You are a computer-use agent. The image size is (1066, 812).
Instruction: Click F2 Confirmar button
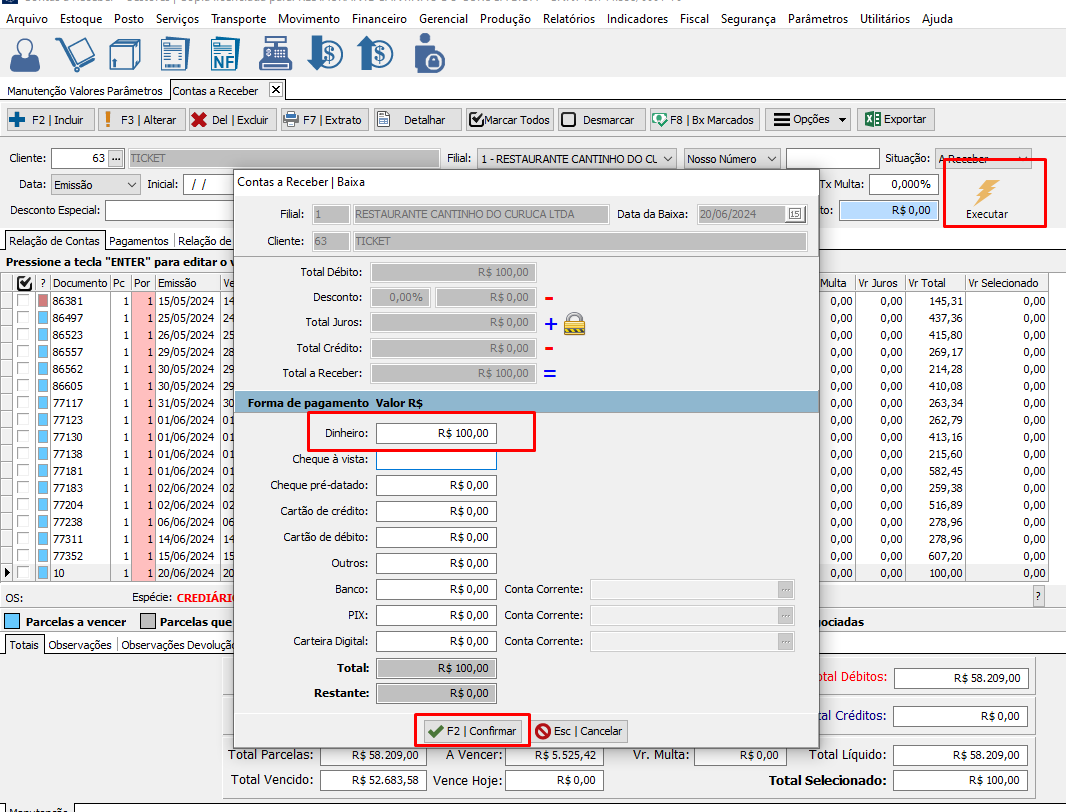471,731
